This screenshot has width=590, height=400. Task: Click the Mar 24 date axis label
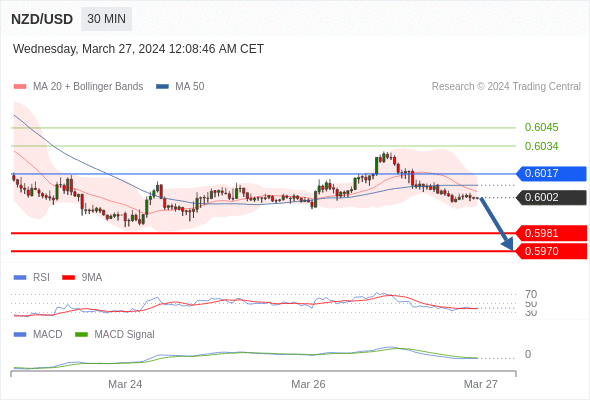125,384
